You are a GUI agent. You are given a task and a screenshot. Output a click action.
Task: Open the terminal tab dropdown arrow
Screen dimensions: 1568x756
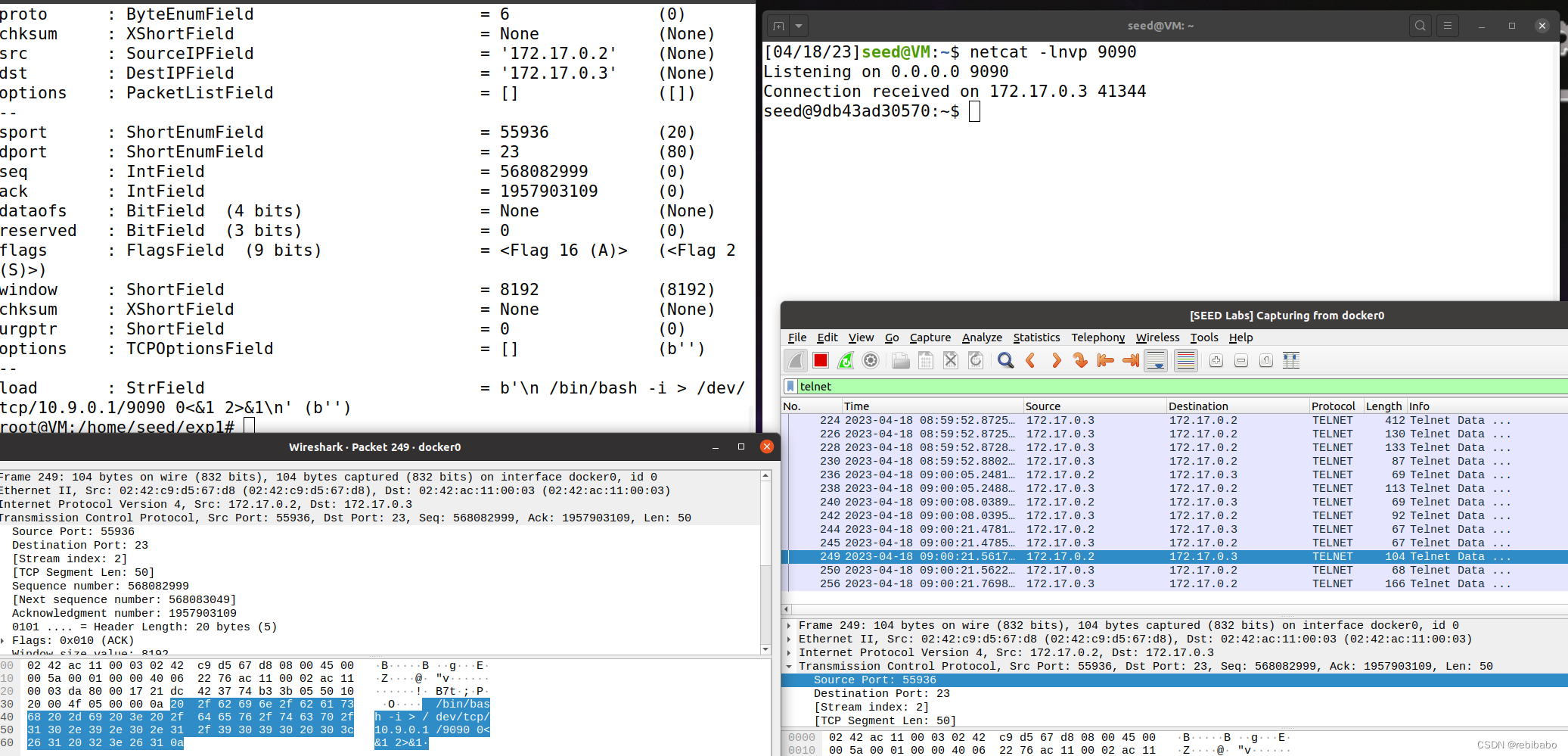pos(799,26)
